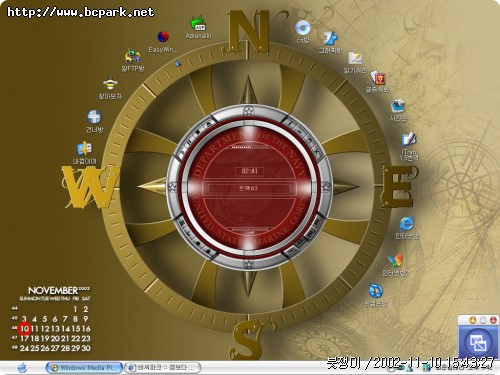Screen dimensions: 500x375
Task: Open the MSN butterfly 인터넷방2 icon
Action: click(395, 265)
